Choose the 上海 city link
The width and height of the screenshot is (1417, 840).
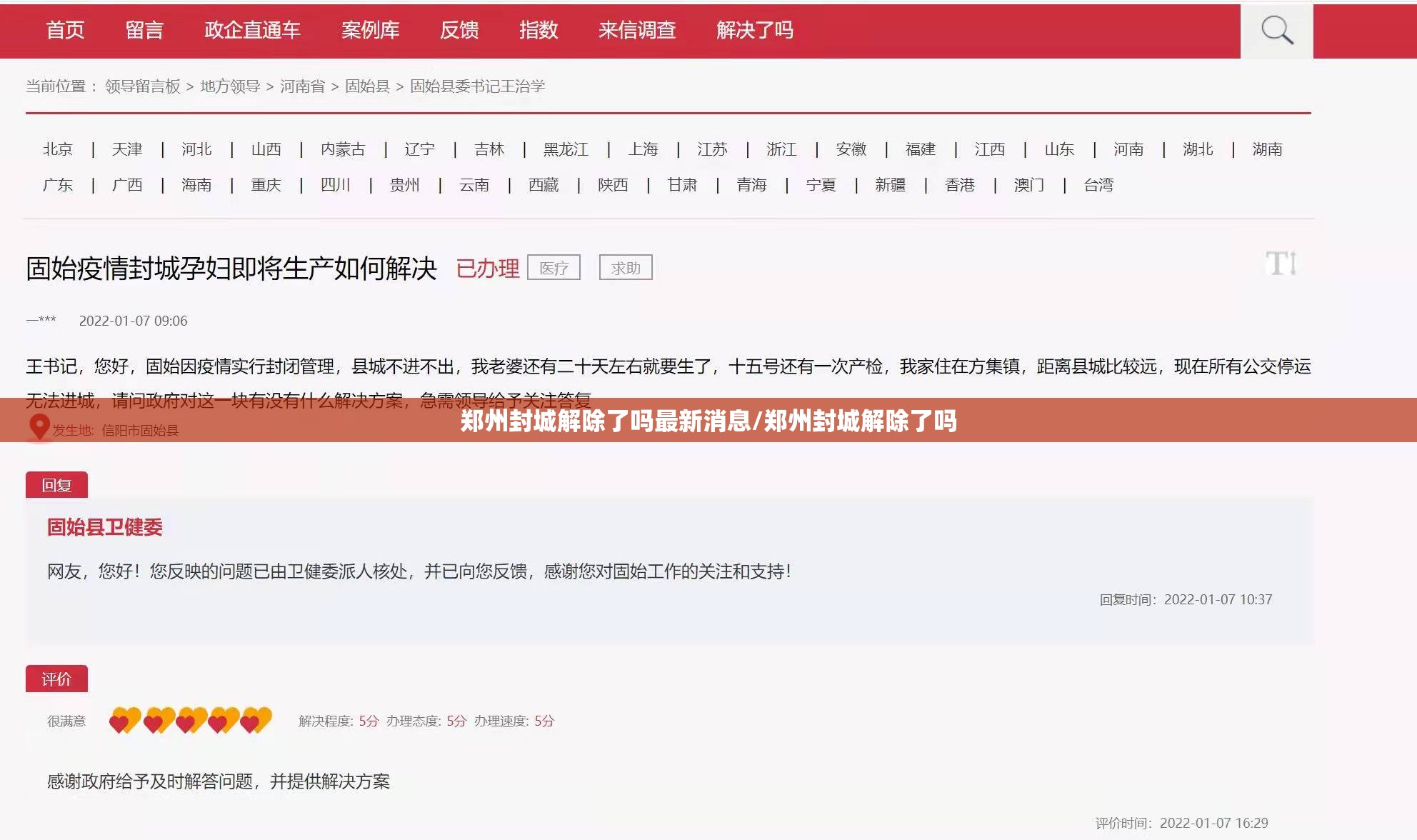(x=643, y=149)
